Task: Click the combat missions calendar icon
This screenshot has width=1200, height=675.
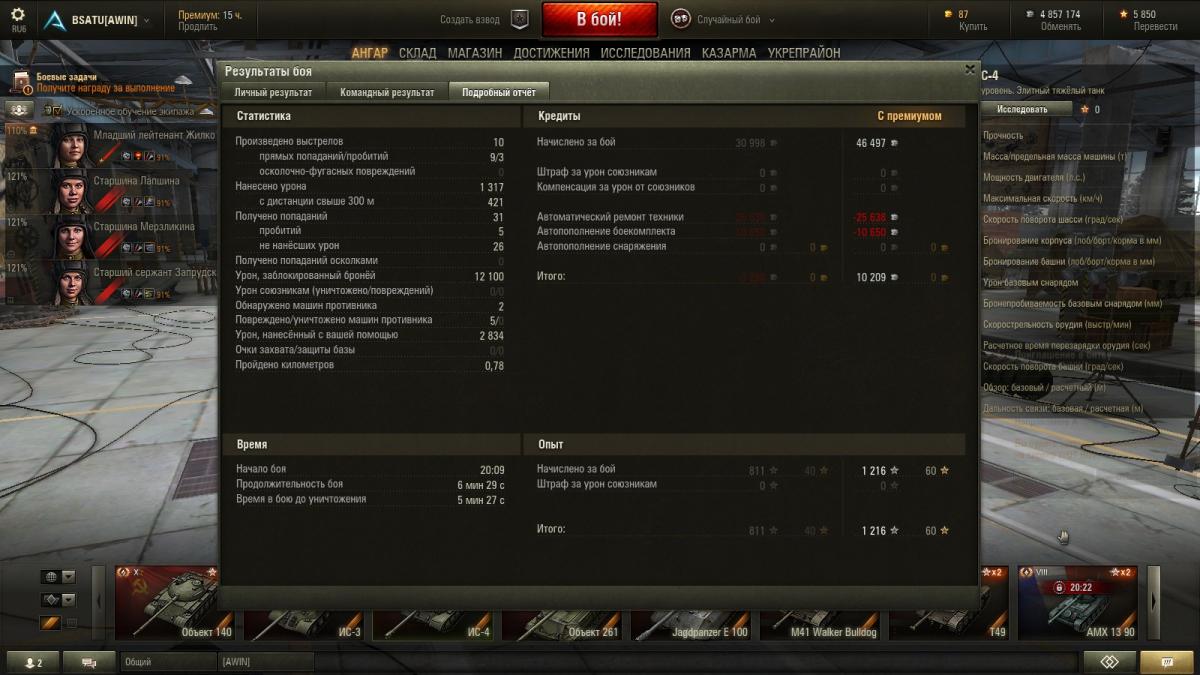Action: pos(21,82)
